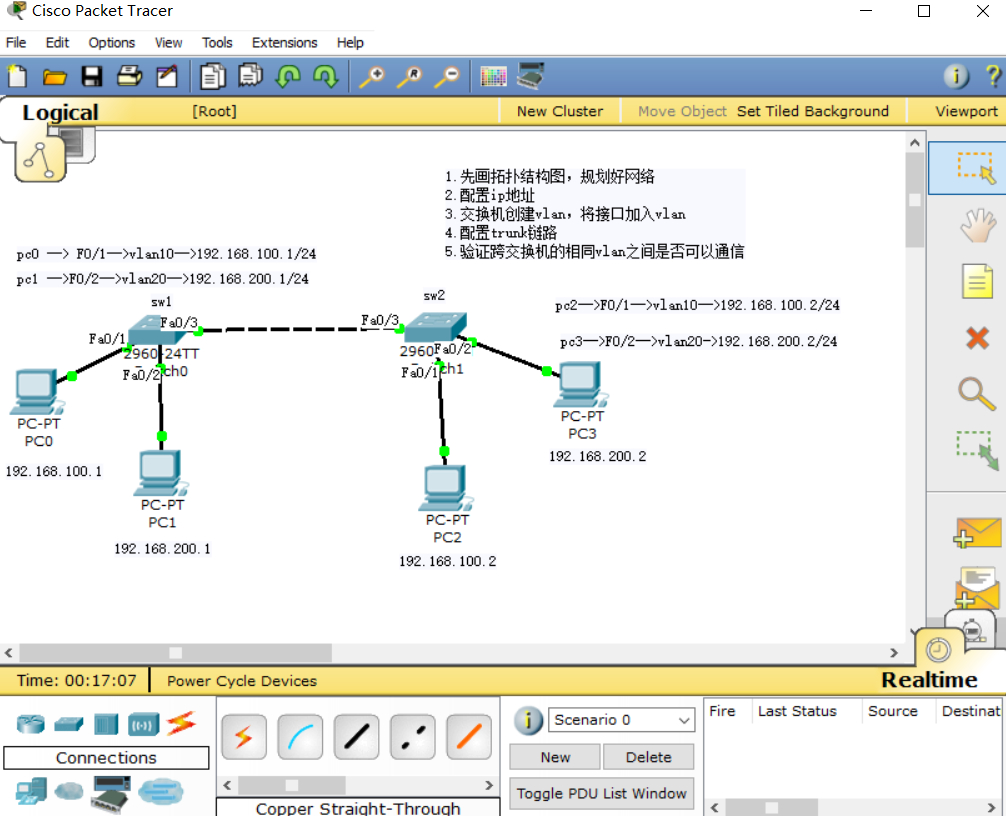This screenshot has height=816, width=1006.
Task: Select the sw1 switch device
Action: tap(156, 330)
